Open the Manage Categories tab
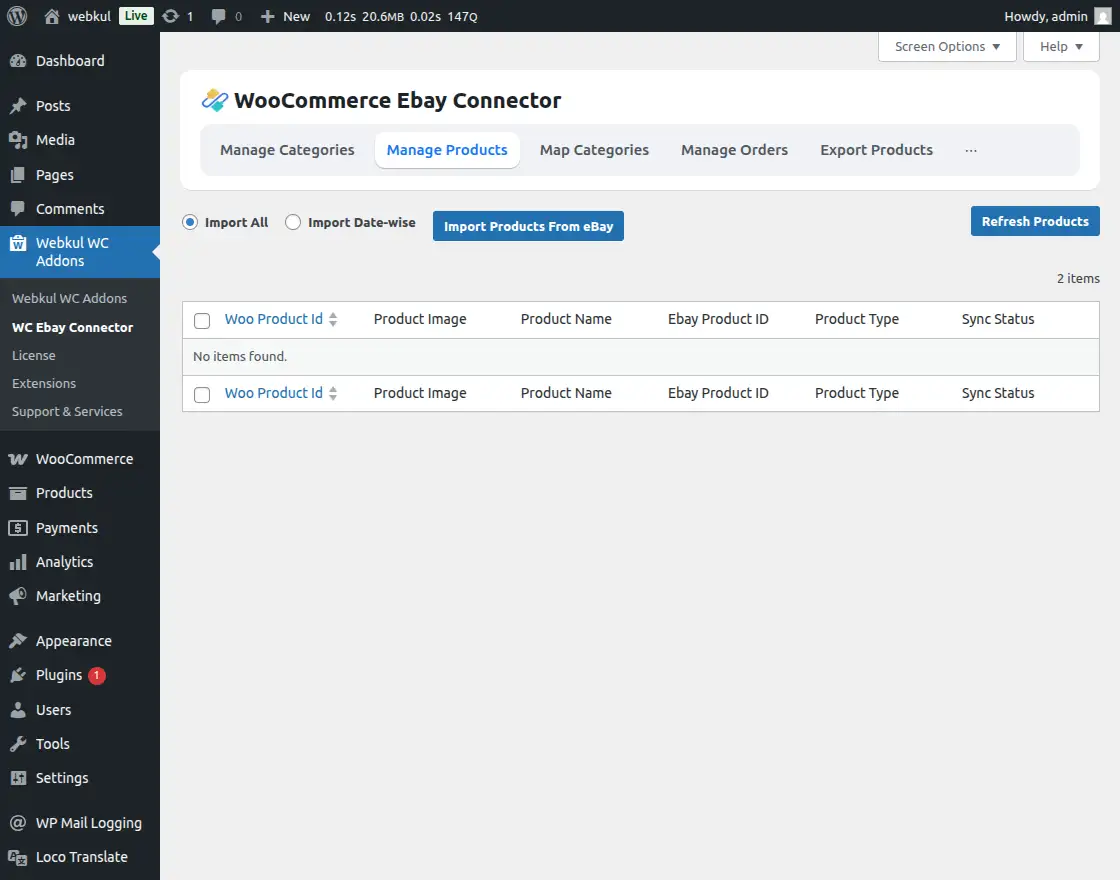 [287, 150]
